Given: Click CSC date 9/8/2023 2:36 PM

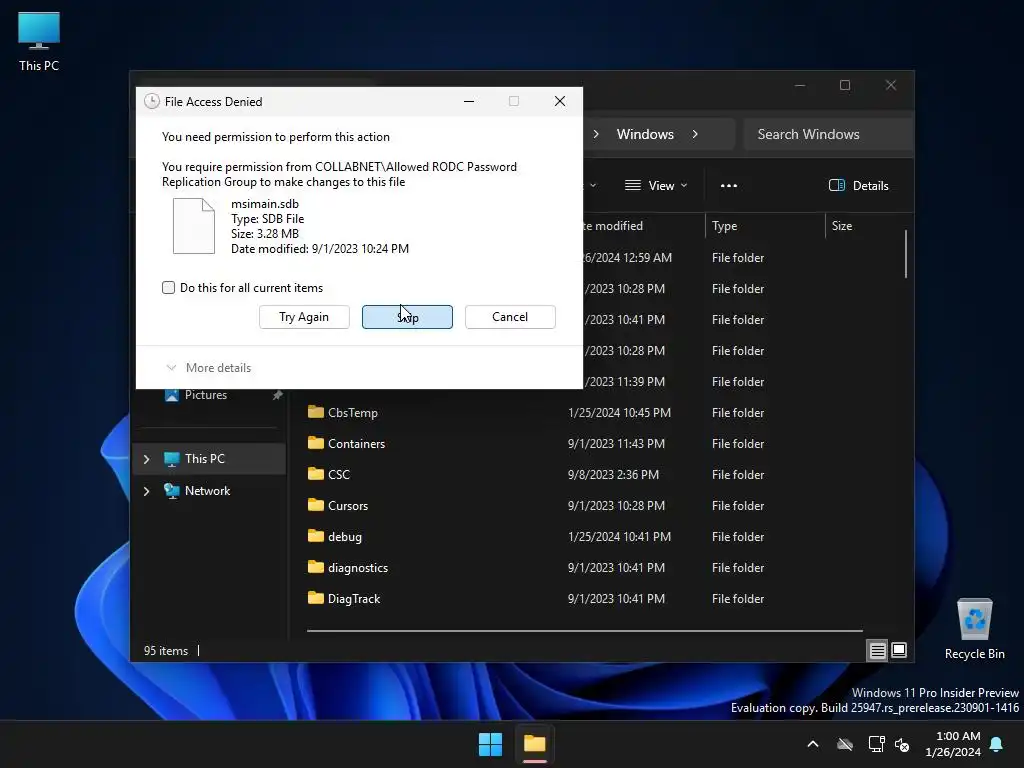Looking at the screenshot, I should (613, 475).
